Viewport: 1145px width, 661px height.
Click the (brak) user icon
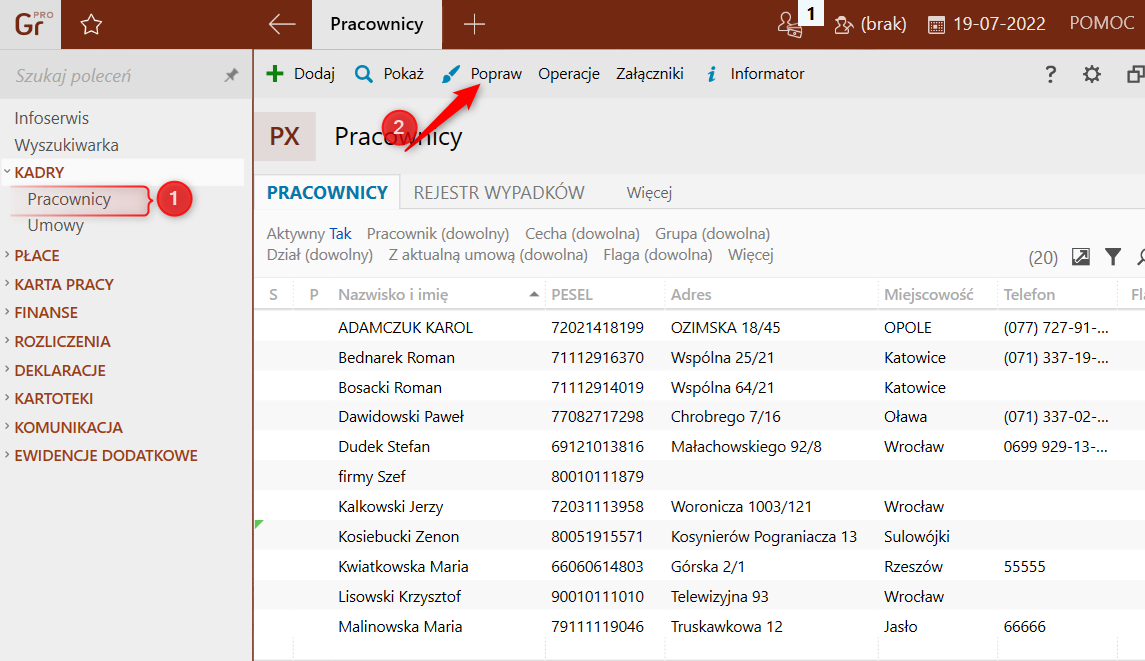click(x=843, y=25)
